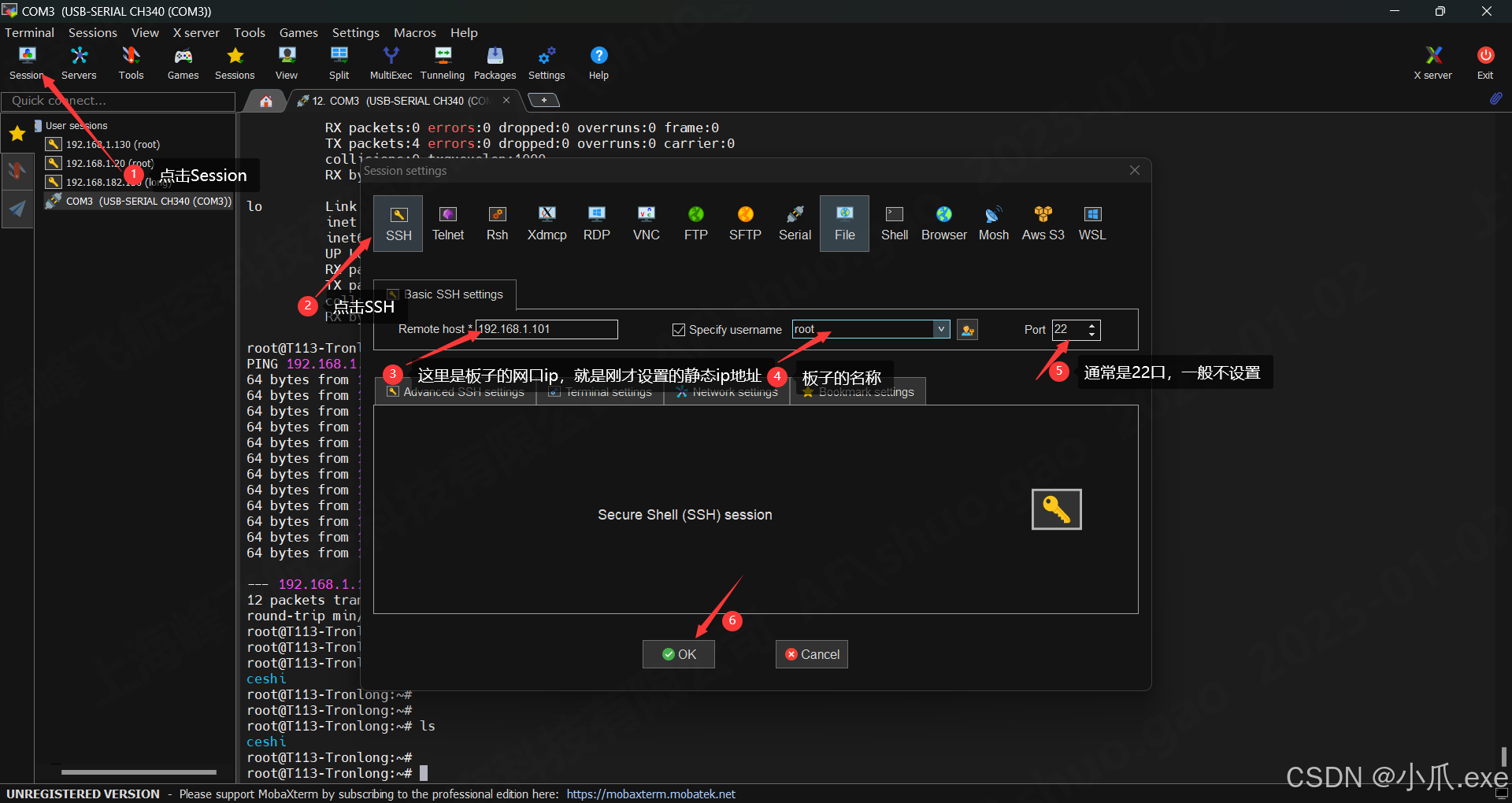1512x803 pixels.
Task: Open the Sessions star toolbar icon
Action: point(235,63)
